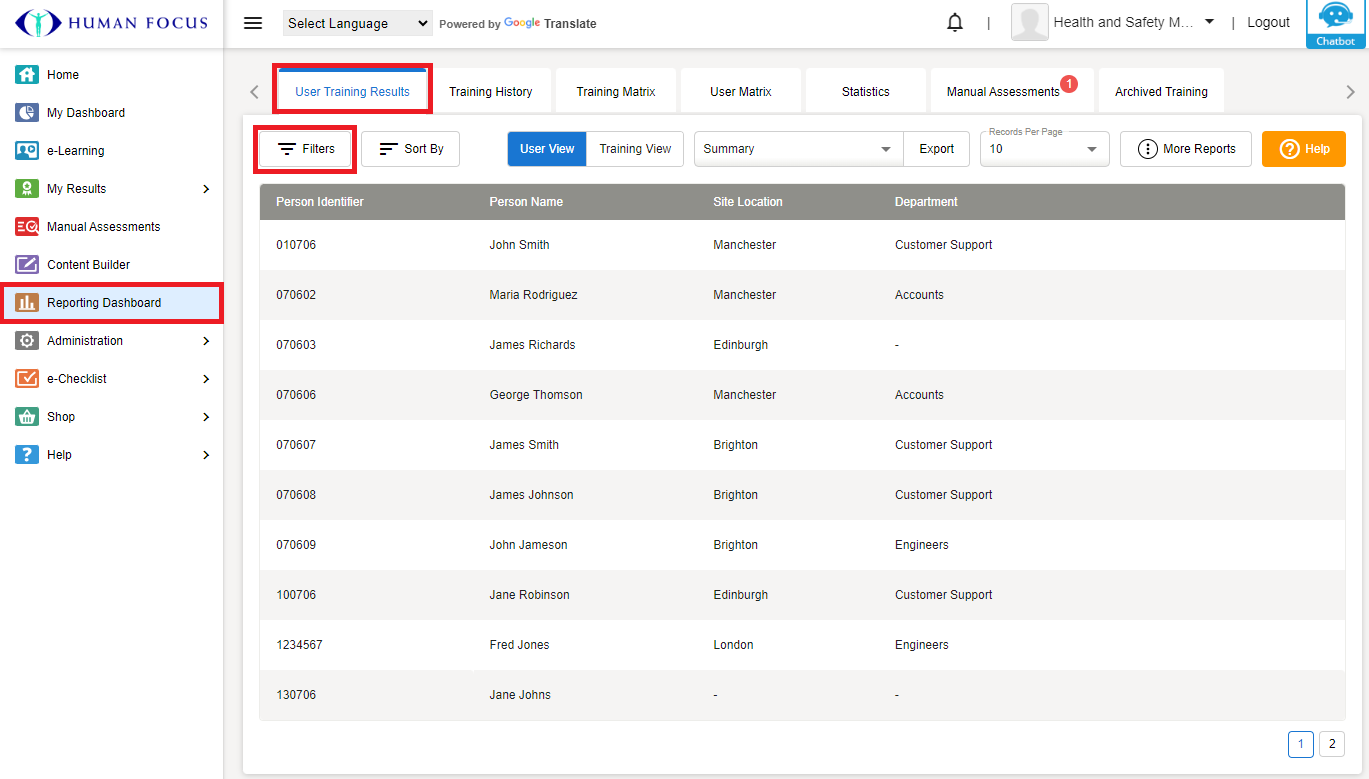Click the hamburger menu icon
1369x779 pixels.
pyautogui.click(x=253, y=23)
